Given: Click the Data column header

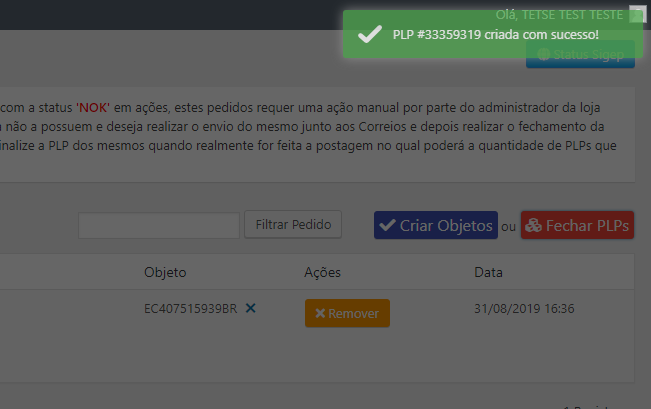Looking at the screenshot, I should coord(488,272).
